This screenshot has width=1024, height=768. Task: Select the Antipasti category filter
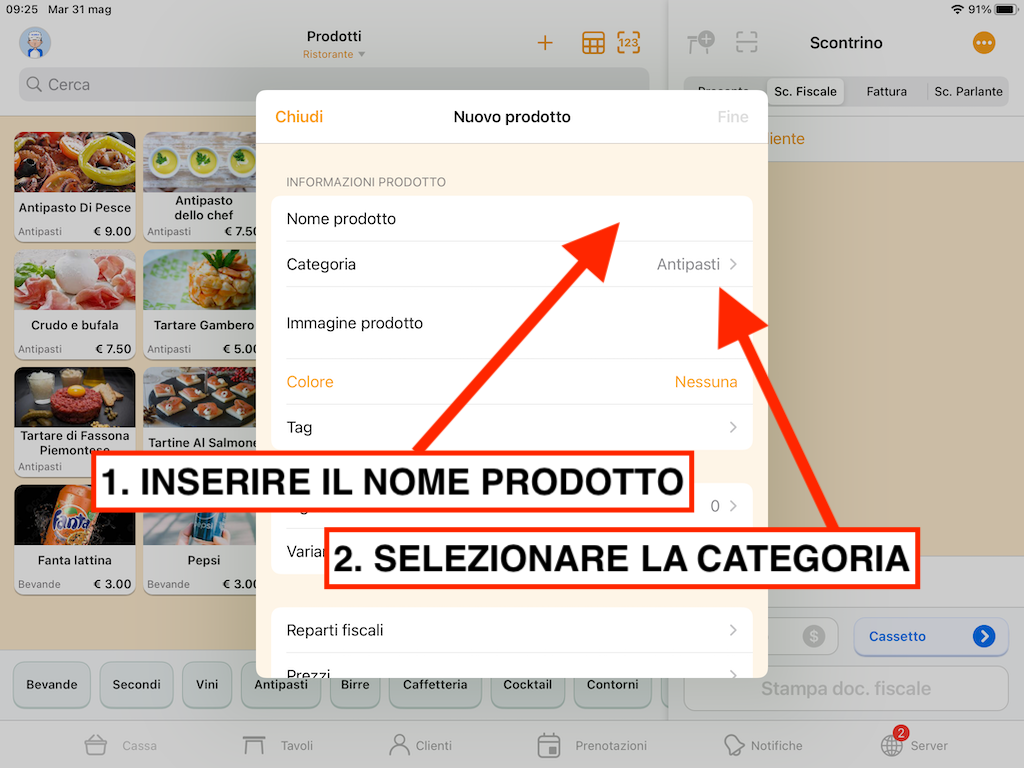[x=281, y=686]
